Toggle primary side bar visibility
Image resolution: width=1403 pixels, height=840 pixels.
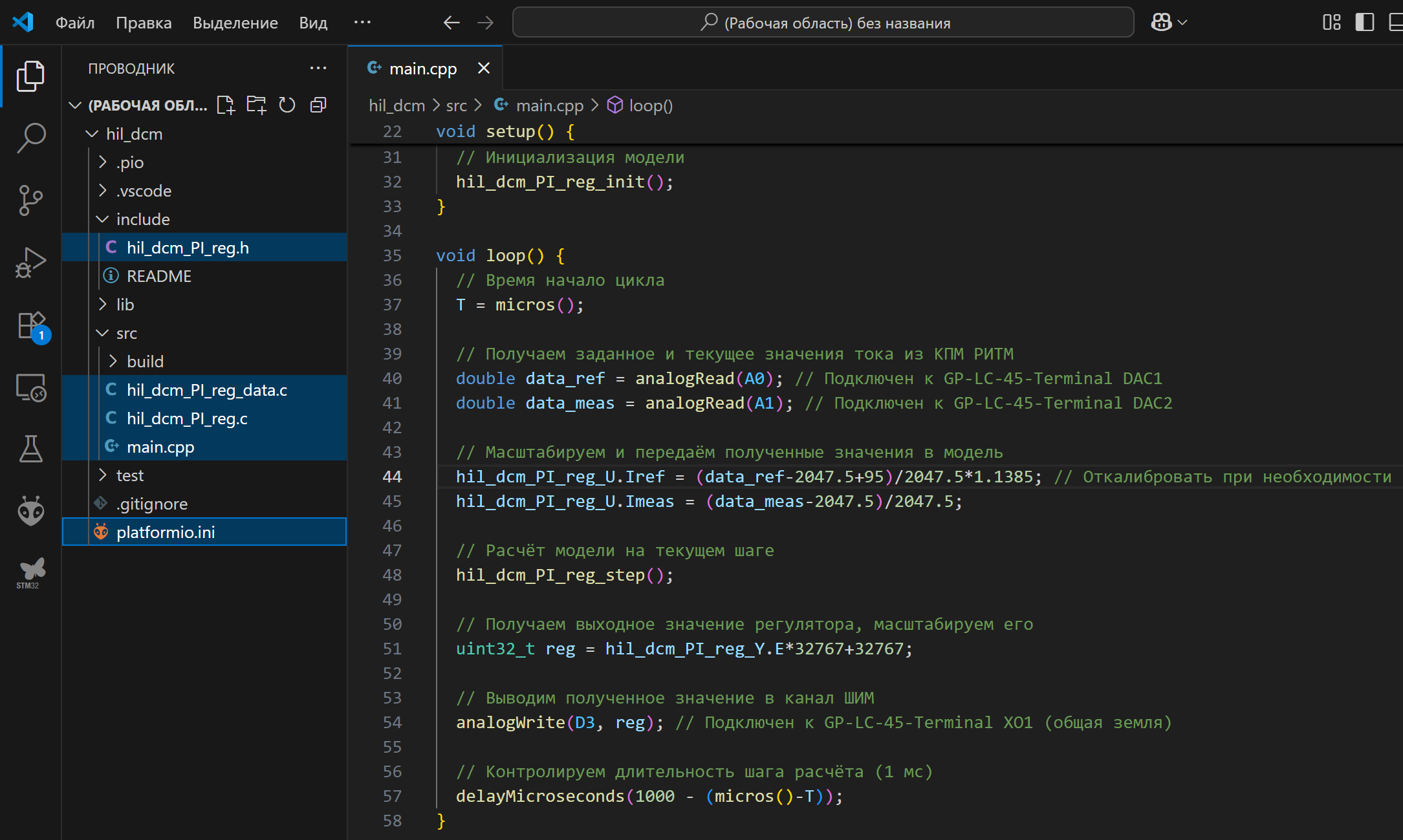tap(1364, 23)
